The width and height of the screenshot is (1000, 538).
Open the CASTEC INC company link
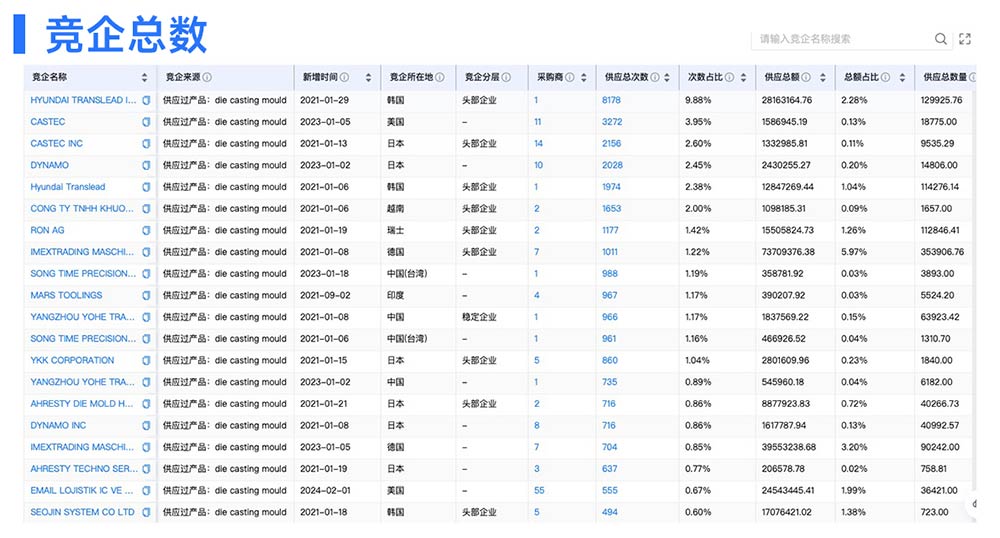pos(57,143)
